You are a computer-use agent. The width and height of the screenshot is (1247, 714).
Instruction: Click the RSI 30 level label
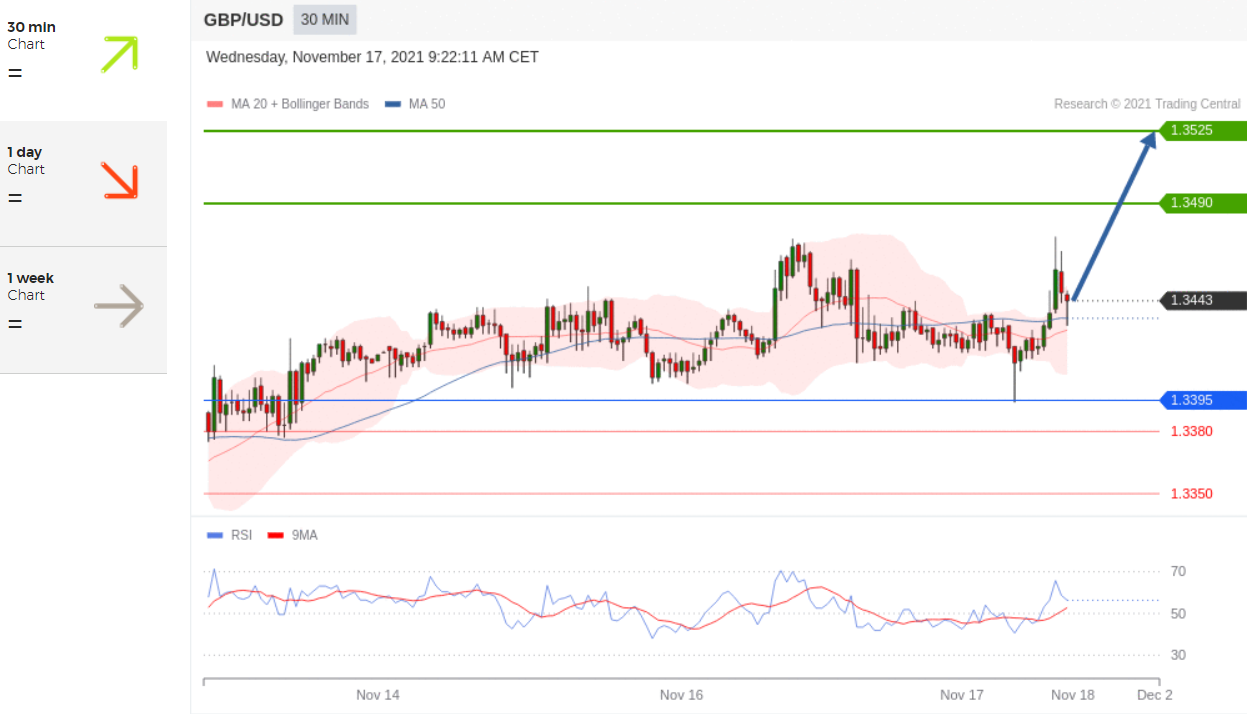pos(1179,655)
